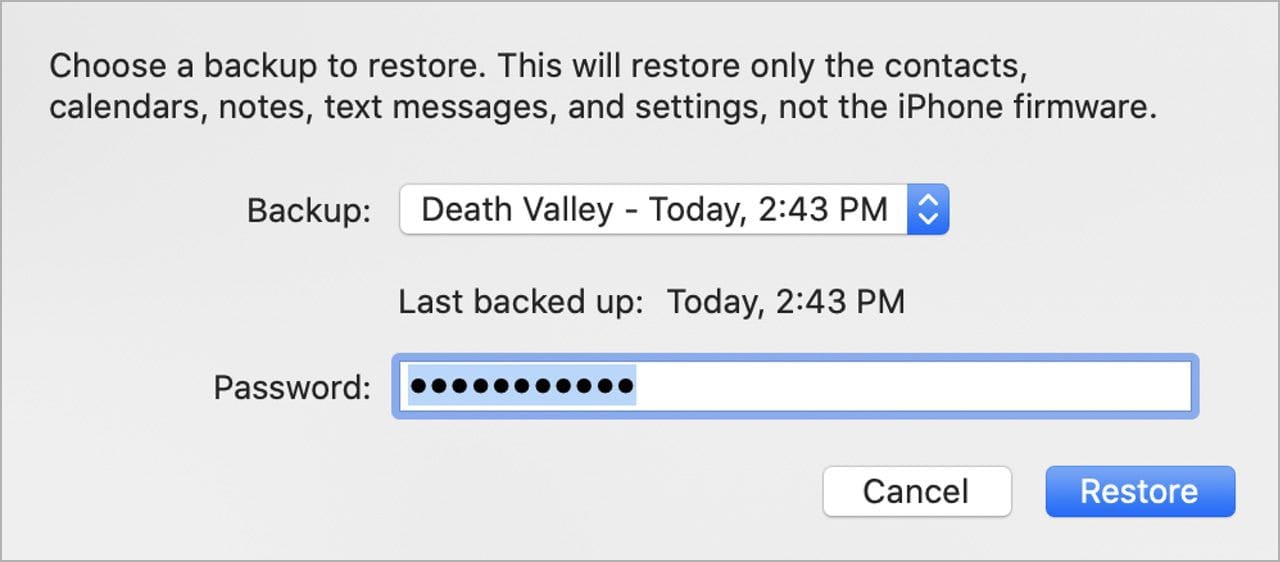This screenshot has width=1280, height=562.
Task: Click the "Backup:" label
Action: (309, 210)
